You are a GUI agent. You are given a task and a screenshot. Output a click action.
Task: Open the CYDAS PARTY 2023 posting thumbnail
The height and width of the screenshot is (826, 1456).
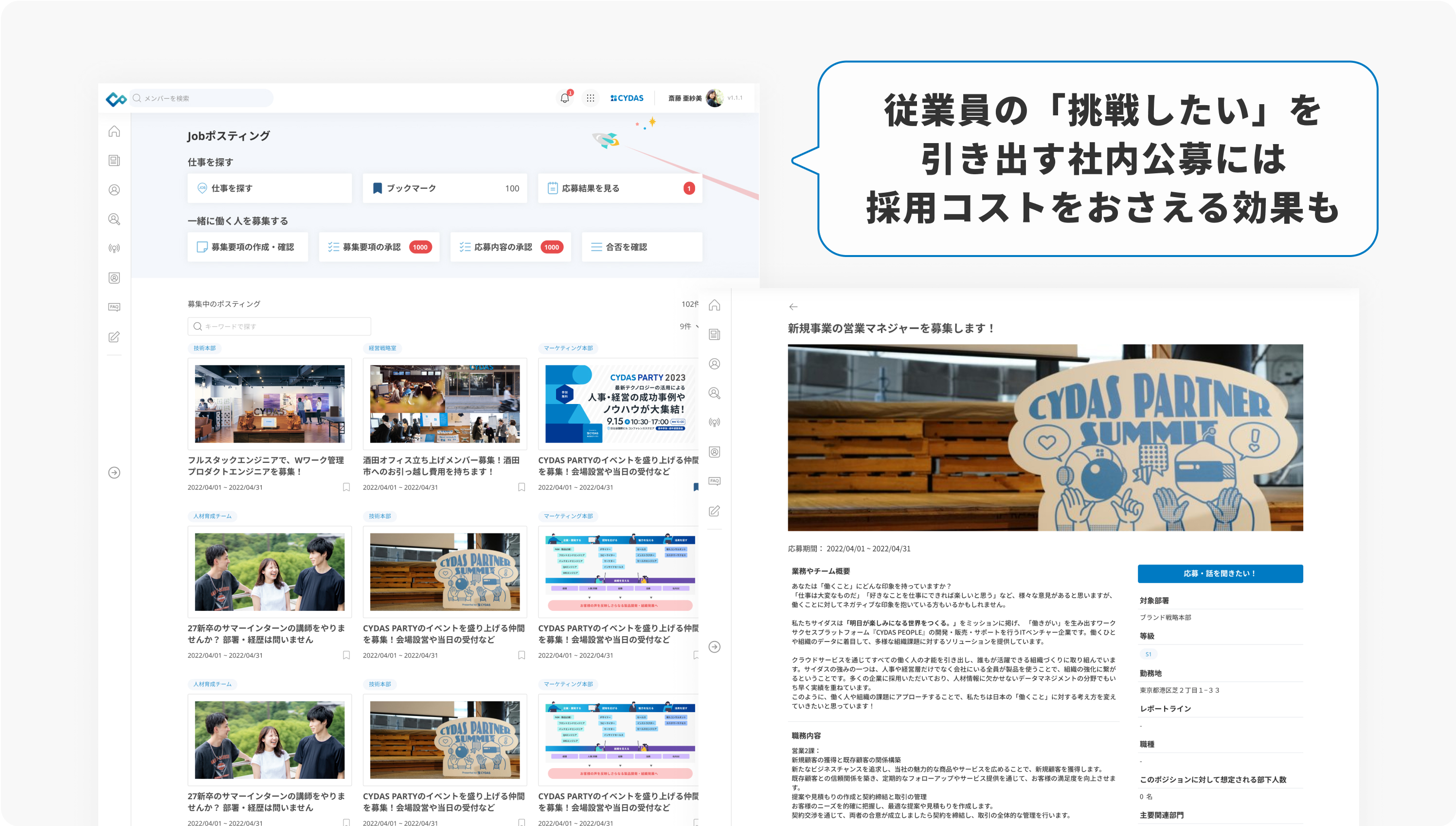click(620, 404)
